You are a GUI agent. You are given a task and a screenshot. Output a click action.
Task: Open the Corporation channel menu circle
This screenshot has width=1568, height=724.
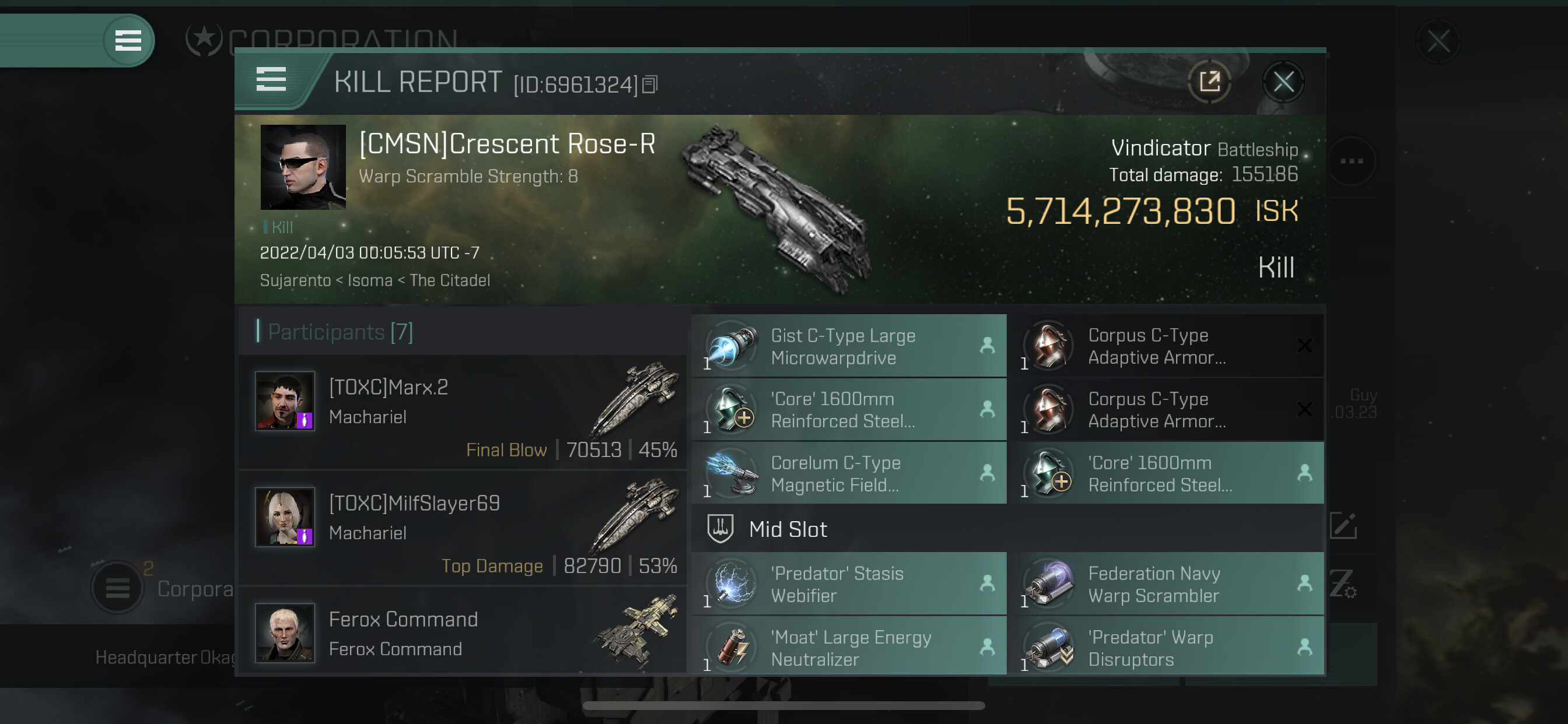[x=117, y=587]
